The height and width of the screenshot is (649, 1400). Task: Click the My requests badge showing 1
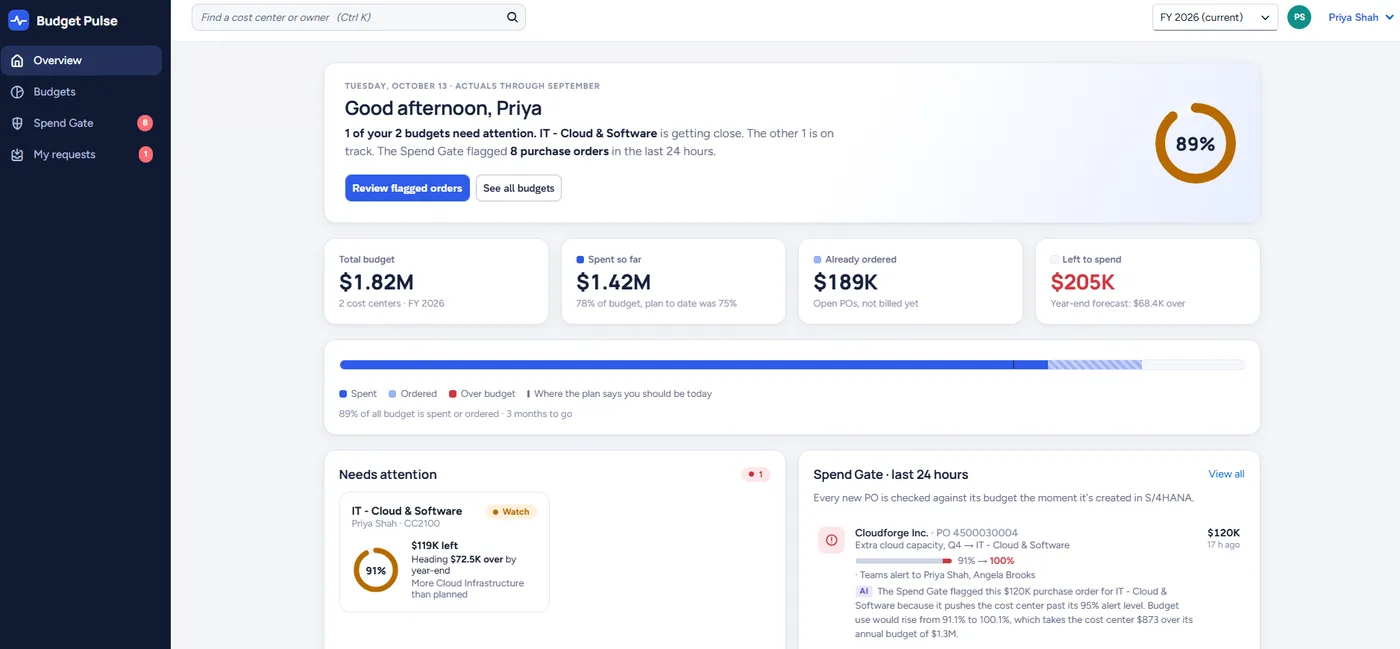(x=145, y=155)
